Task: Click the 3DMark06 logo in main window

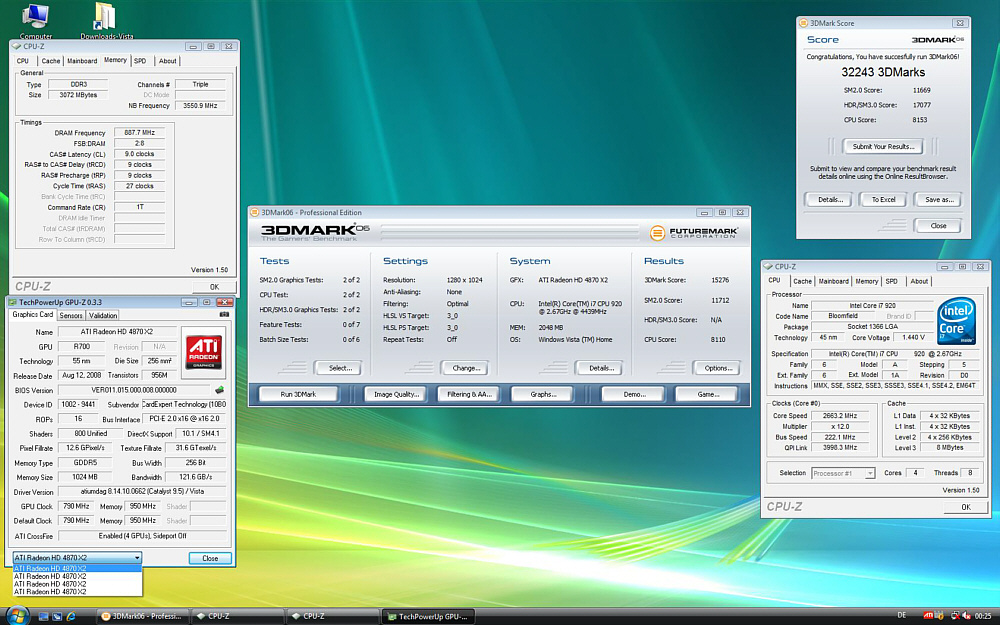Action: tap(315, 233)
